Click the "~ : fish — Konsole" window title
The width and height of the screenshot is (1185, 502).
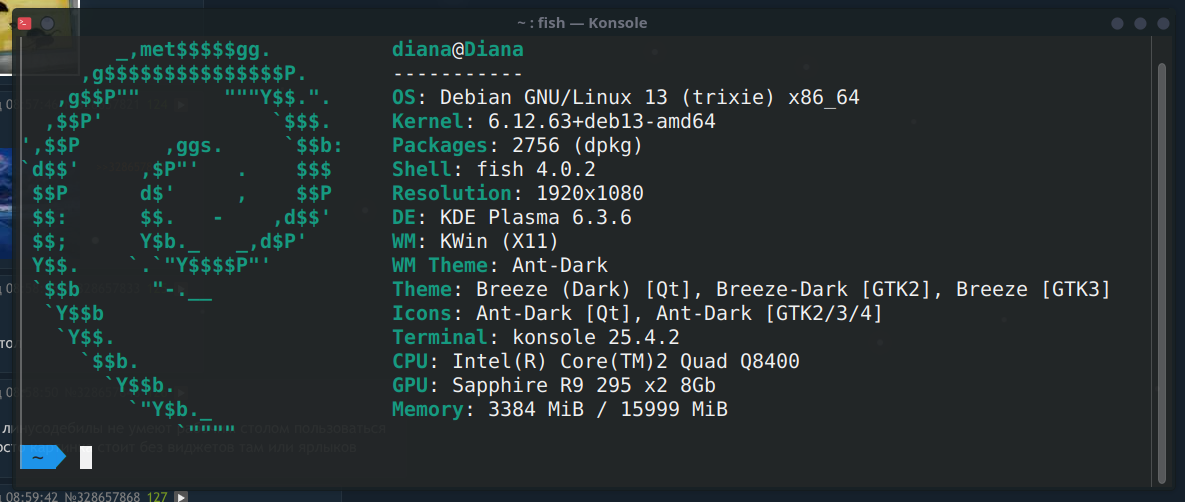582,23
